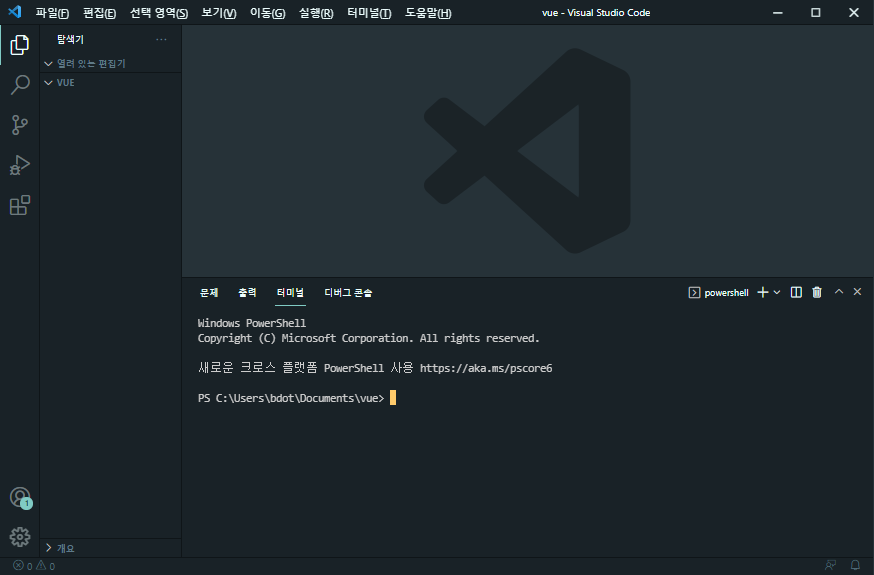Click the errors count icon in status bar
Screen dimensions: 874x575
(x=18, y=566)
